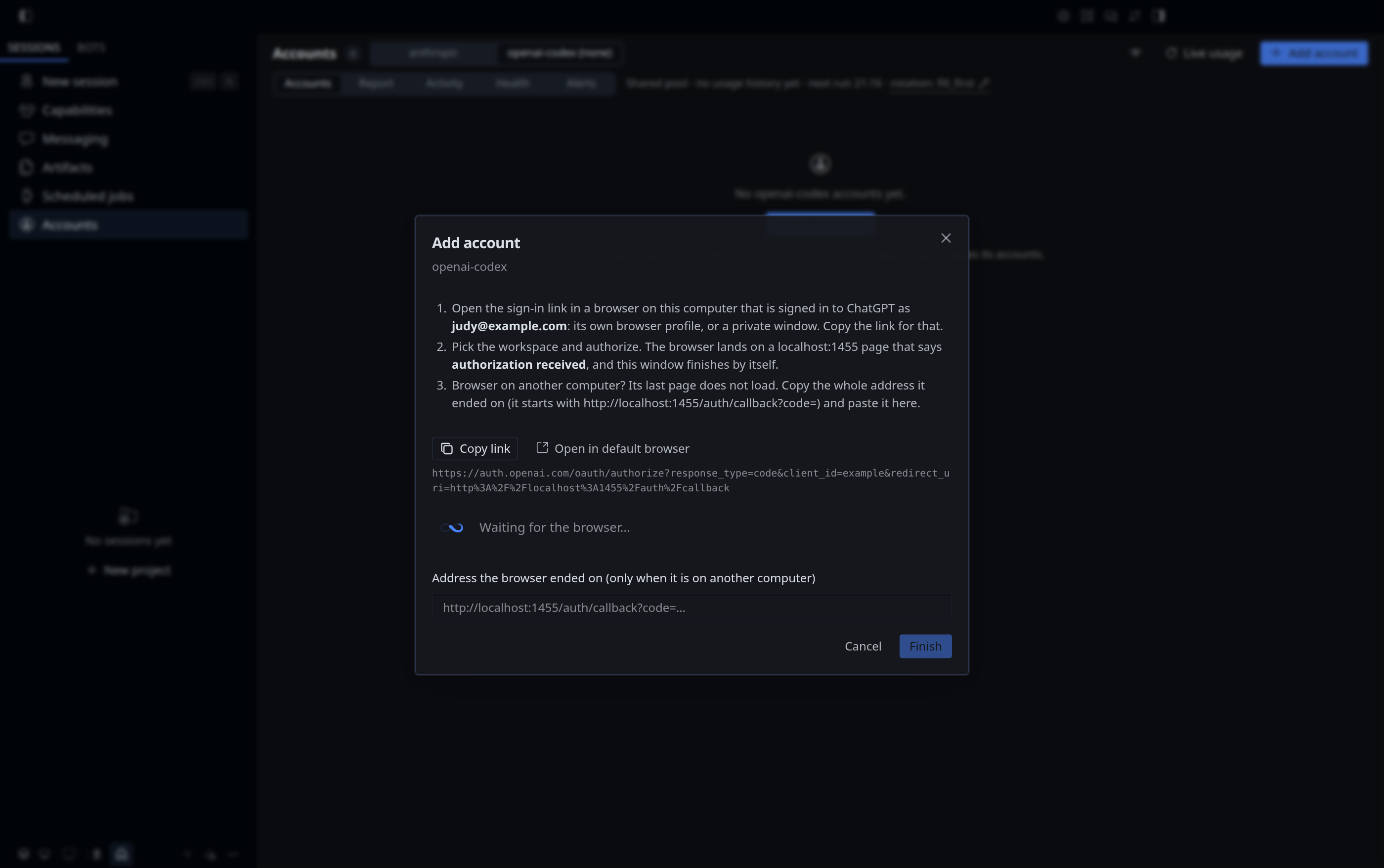Click the judy@example.com email text
This screenshot has height=868, width=1384.
509,326
